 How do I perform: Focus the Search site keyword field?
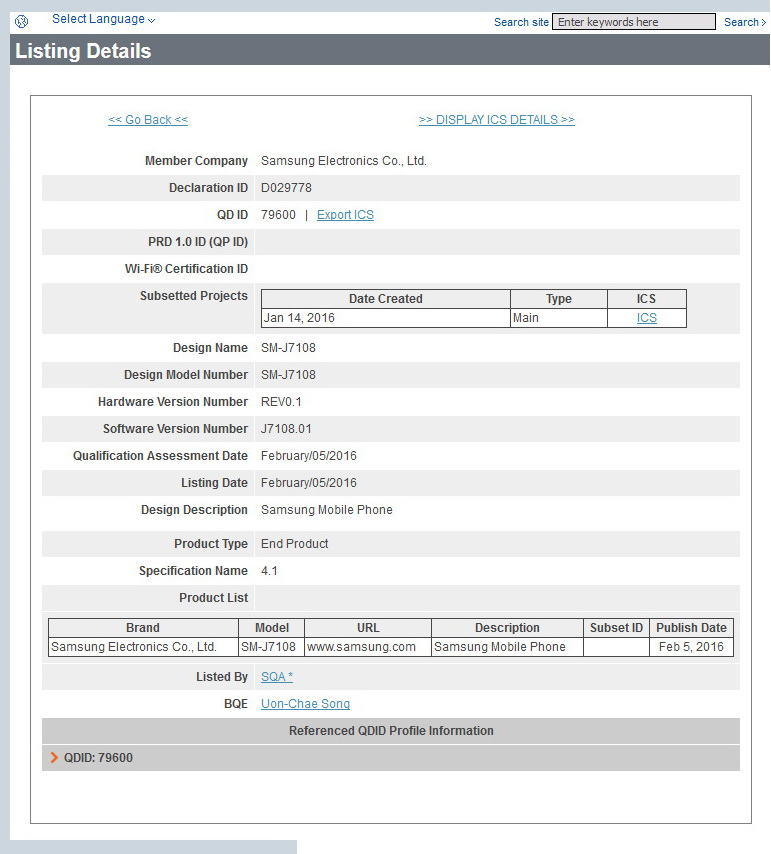(x=633, y=22)
